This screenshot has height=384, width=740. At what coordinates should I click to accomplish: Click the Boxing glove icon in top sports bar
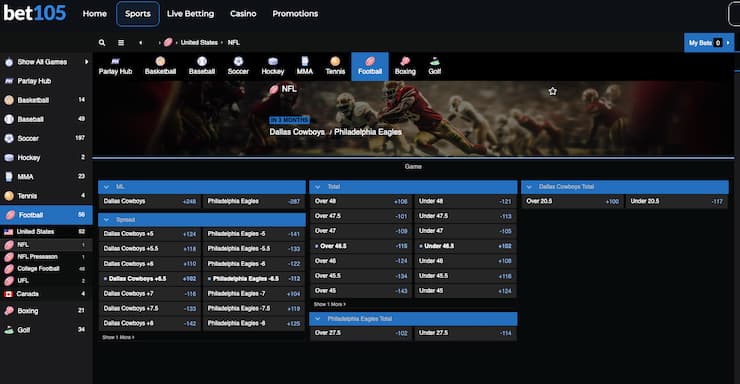tap(405, 61)
